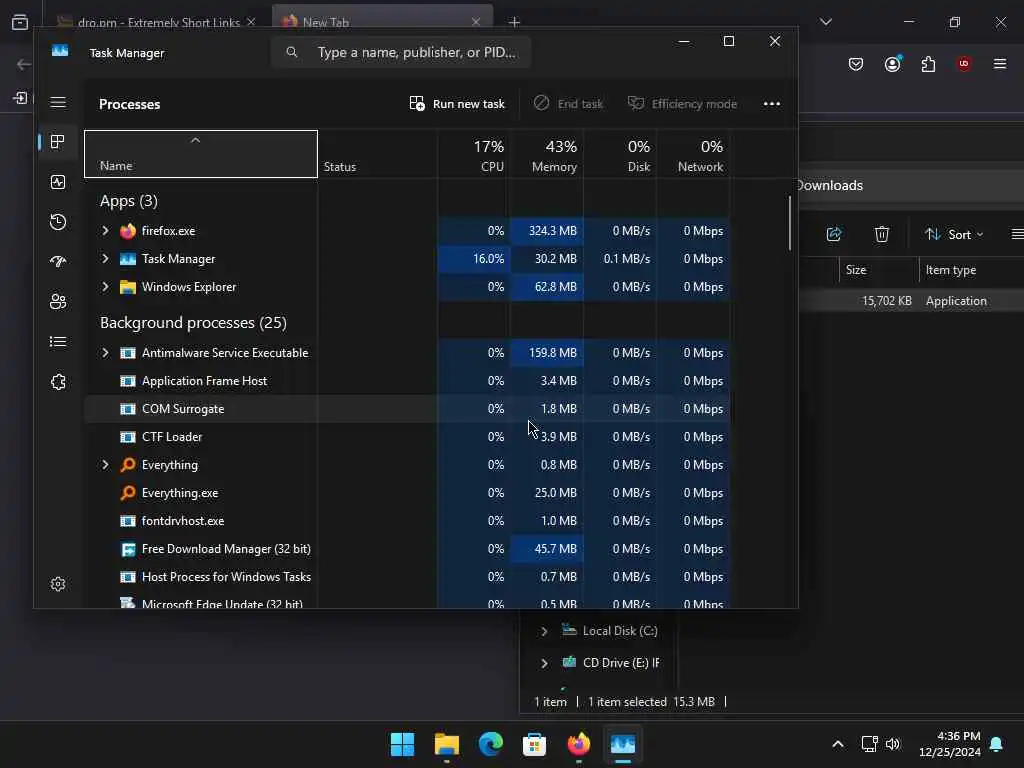Click the Item type column header
The height and width of the screenshot is (768, 1024).
click(951, 270)
